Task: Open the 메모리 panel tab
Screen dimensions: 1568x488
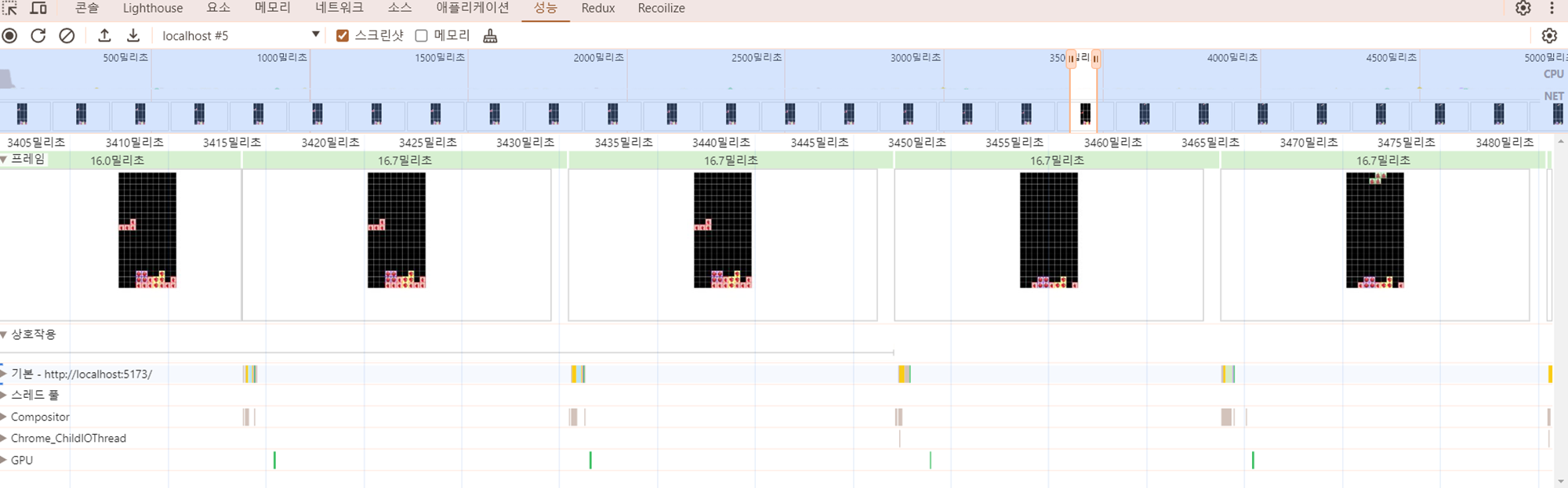Action: point(273,8)
